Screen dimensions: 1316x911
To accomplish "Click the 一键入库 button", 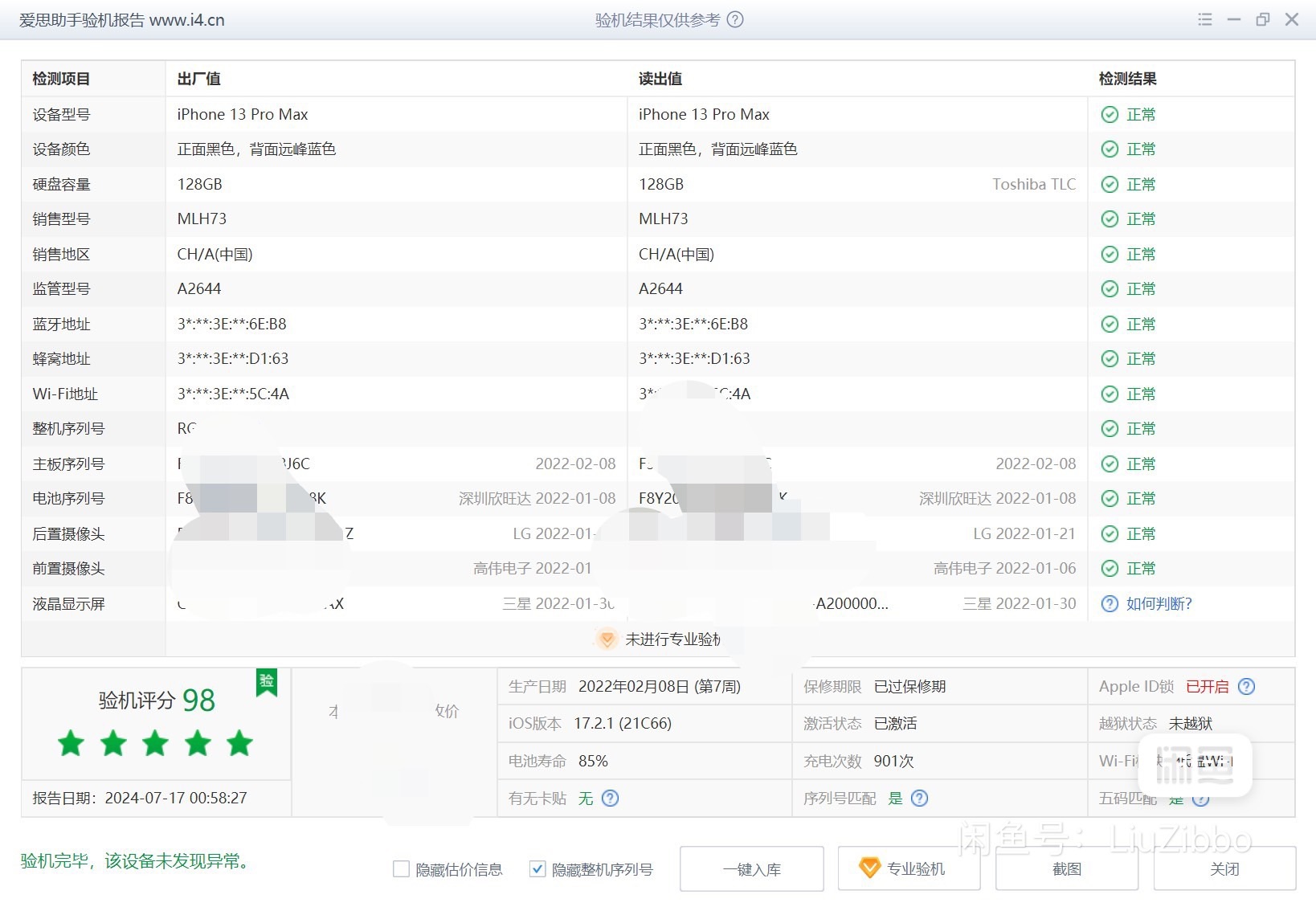I will pyautogui.click(x=752, y=869).
